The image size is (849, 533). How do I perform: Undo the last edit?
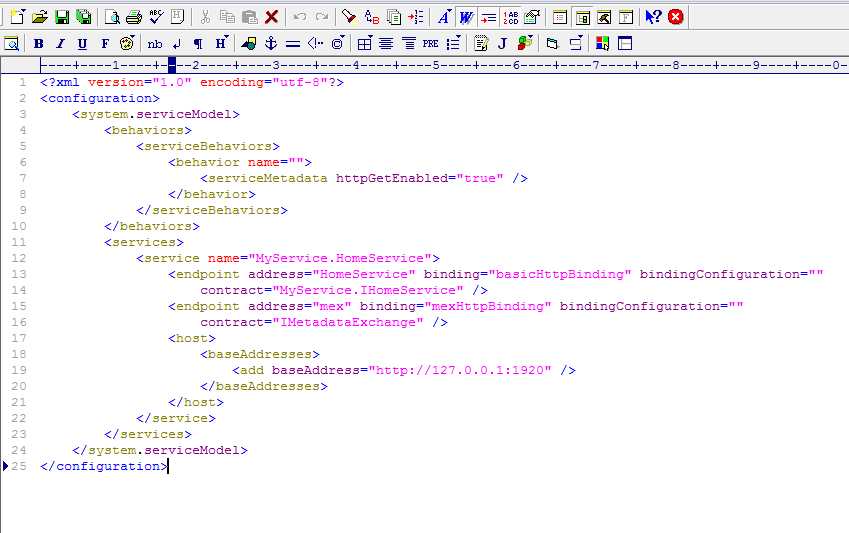tap(299, 17)
